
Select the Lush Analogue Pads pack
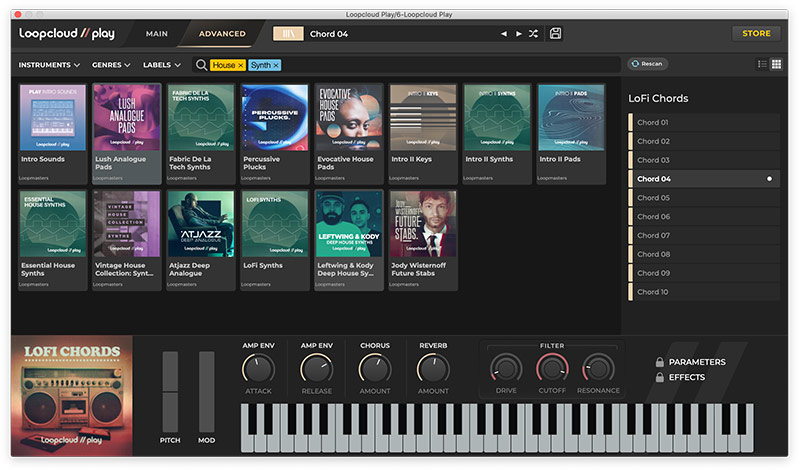tap(127, 133)
